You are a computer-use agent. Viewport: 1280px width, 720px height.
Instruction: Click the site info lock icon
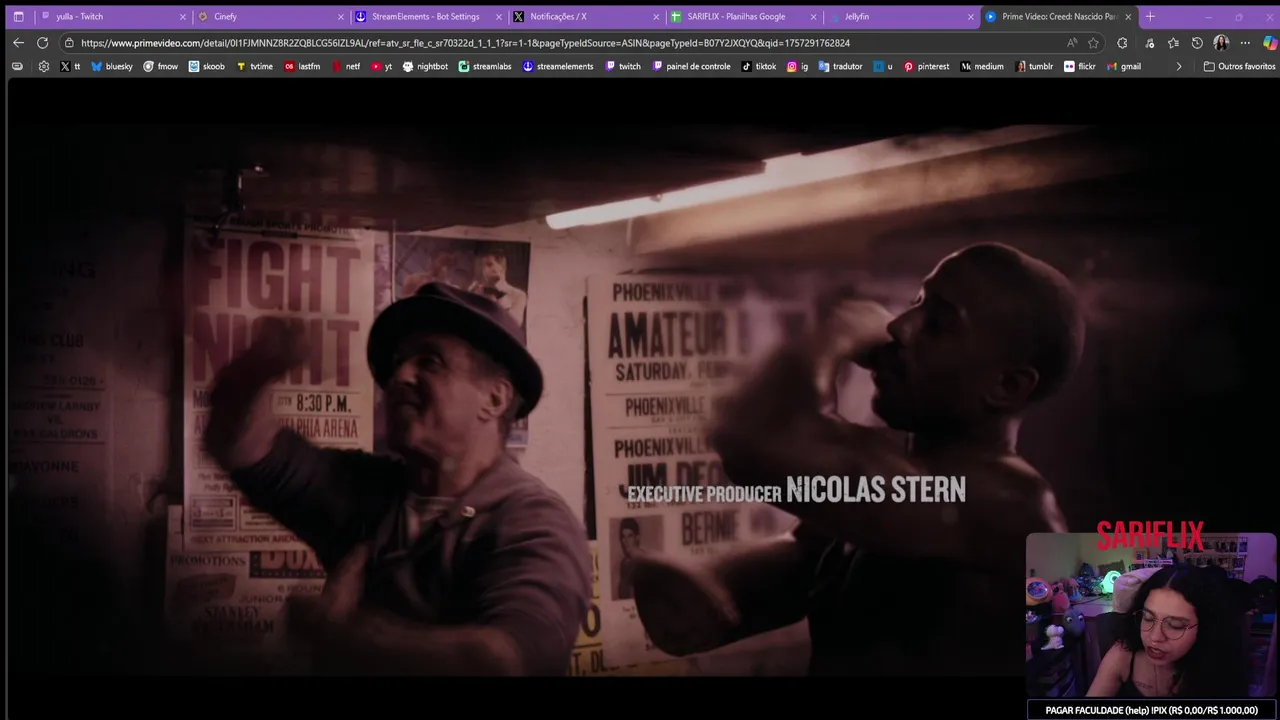(68, 43)
